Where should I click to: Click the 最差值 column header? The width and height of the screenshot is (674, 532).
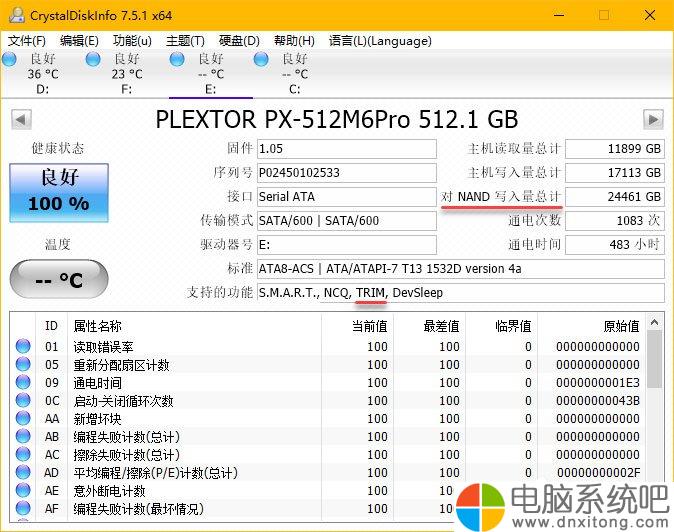pos(429,326)
